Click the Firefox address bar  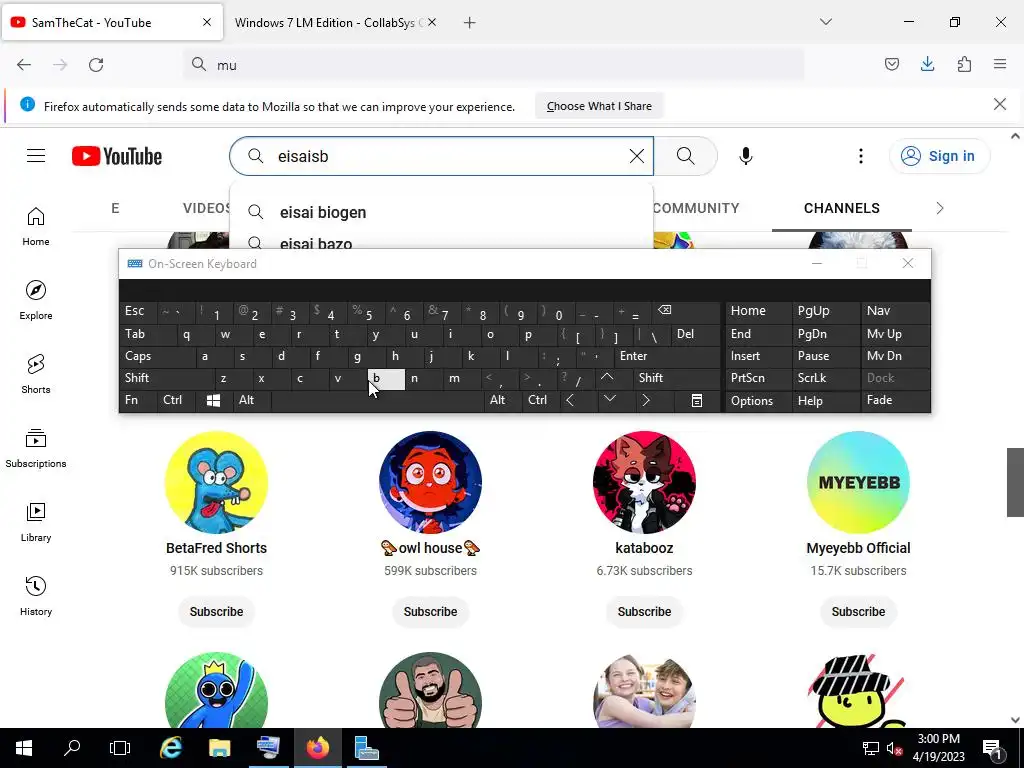point(494,65)
